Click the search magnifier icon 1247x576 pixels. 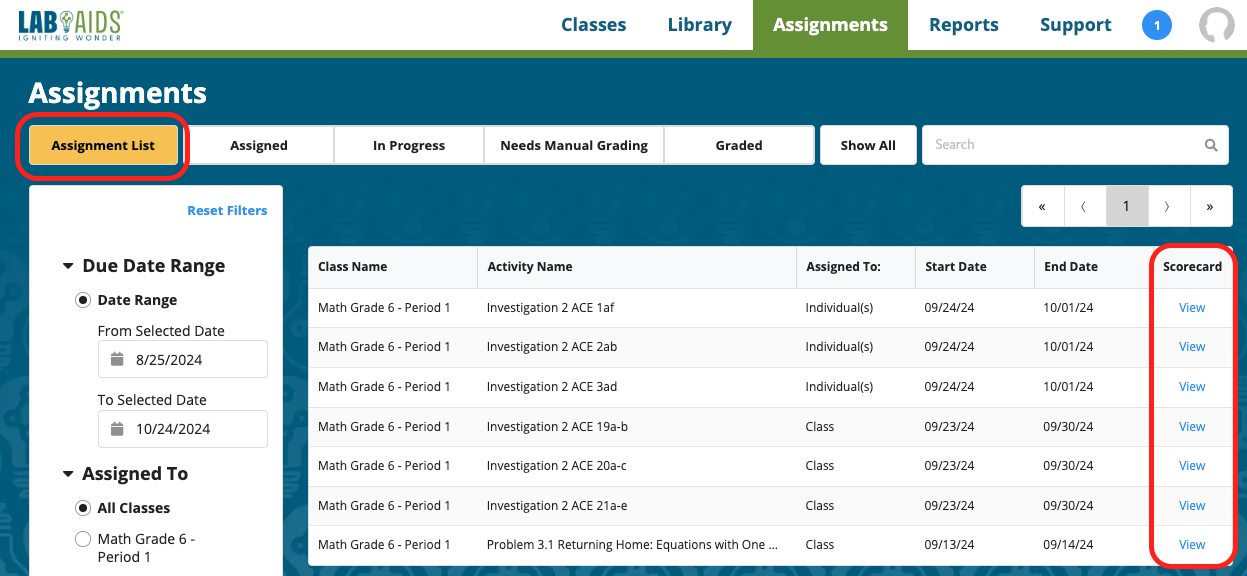click(1211, 144)
